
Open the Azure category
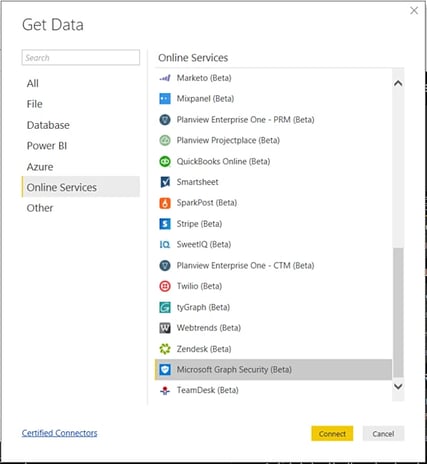pos(40,167)
